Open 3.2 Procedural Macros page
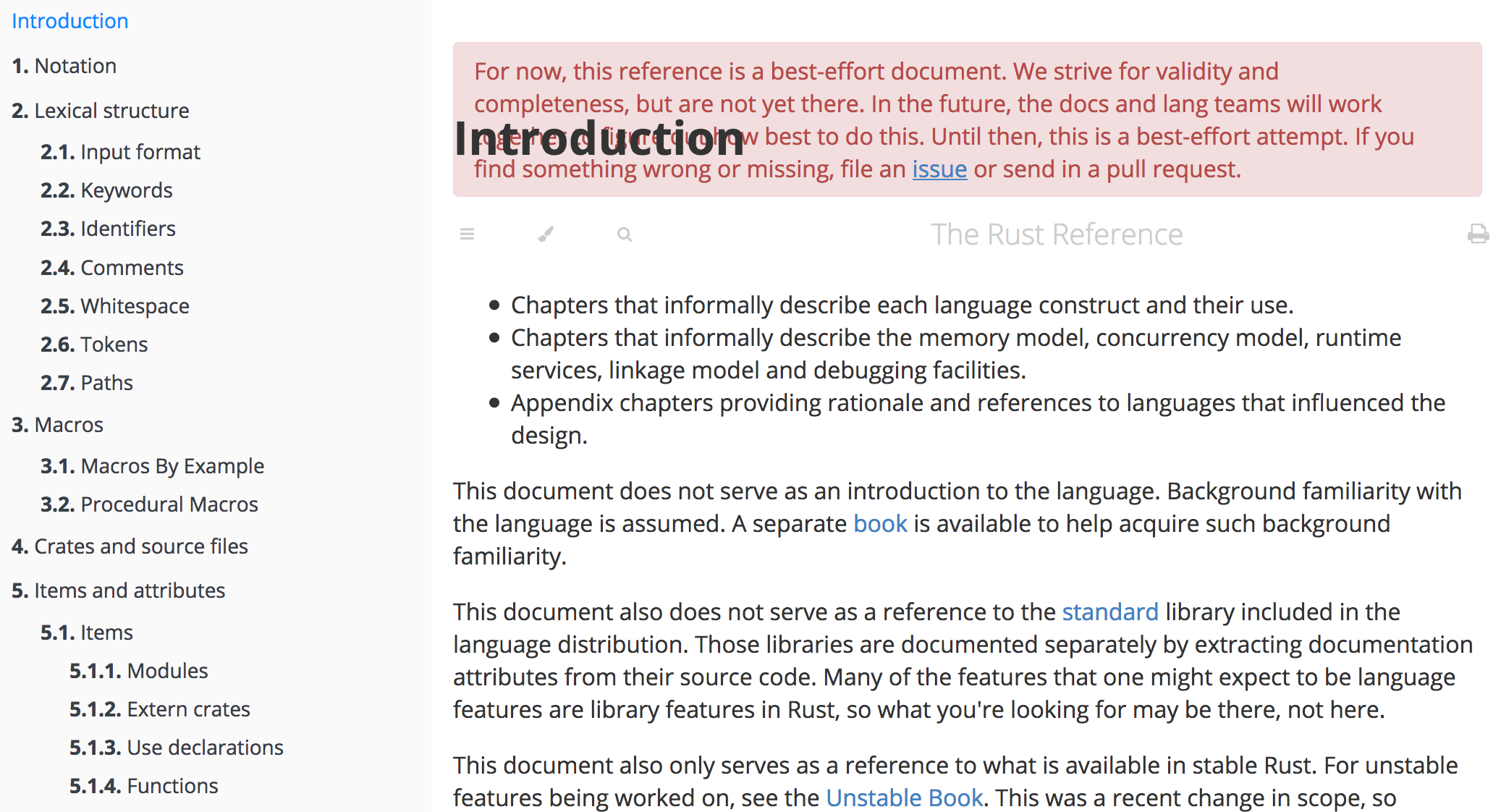The height and width of the screenshot is (812, 1501). coord(149,504)
